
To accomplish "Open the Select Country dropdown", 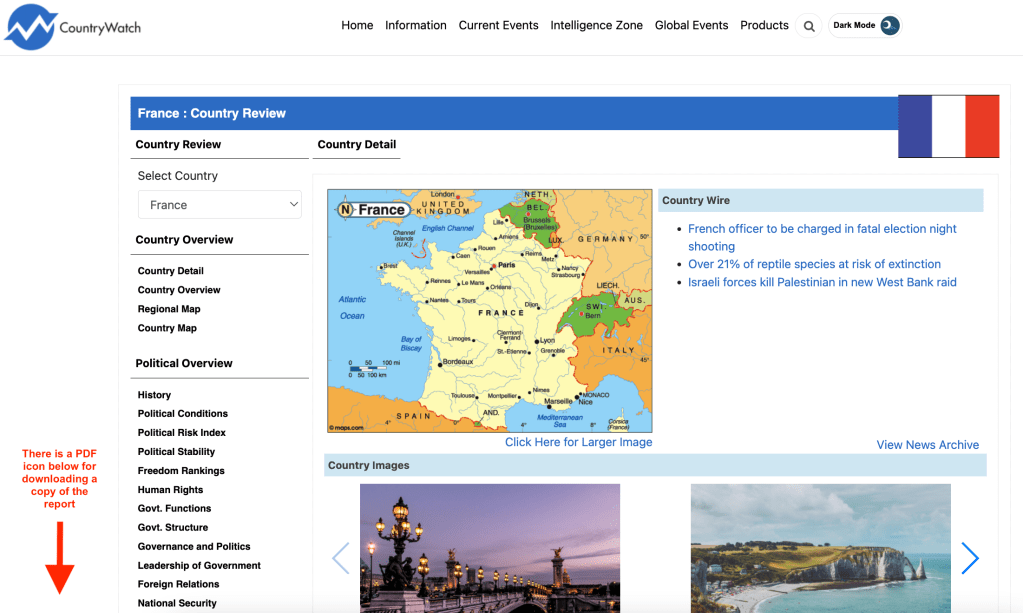I will (219, 204).
